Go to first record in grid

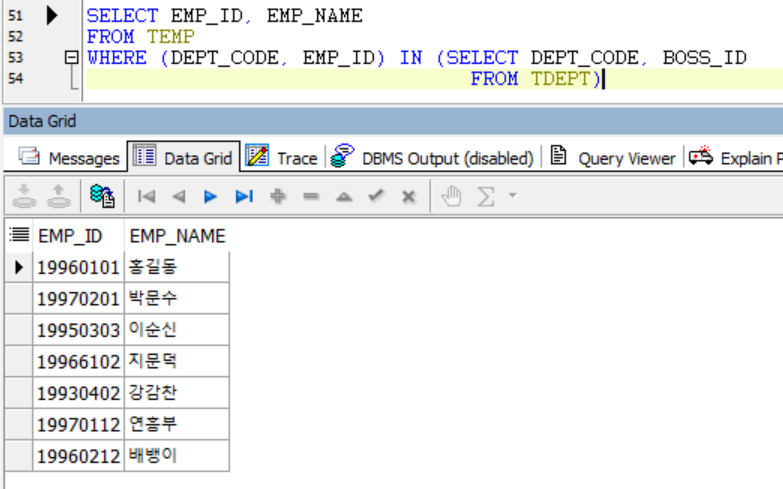(x=146, y=196)
